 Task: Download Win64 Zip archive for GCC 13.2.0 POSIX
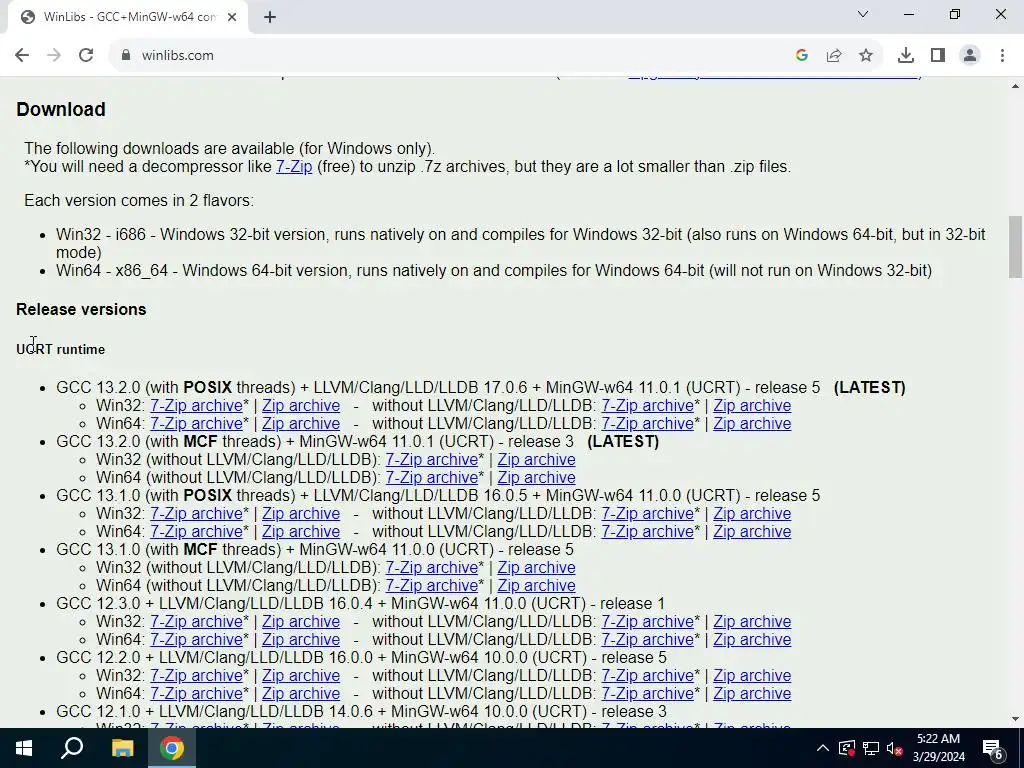pos(300,424)
